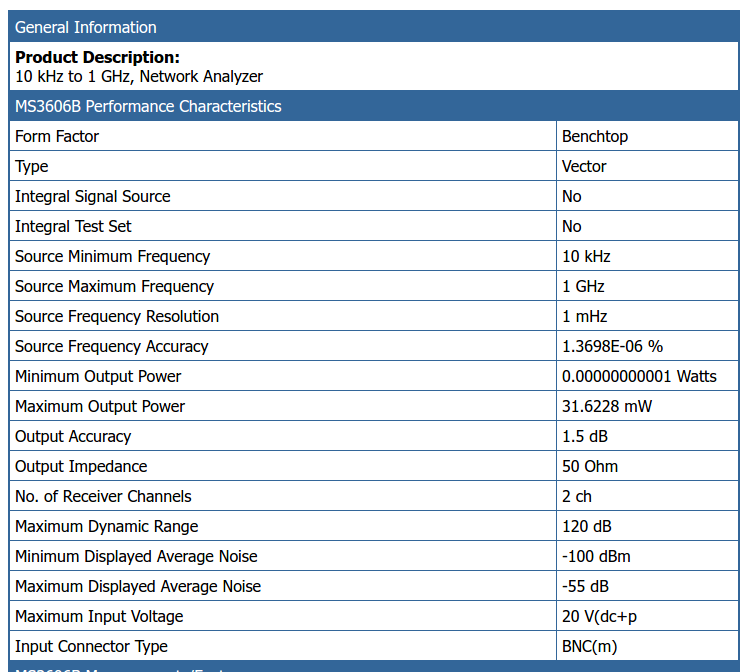Select the Source Frequency Accuracy label
Image resolution: width=746 pixels, height=672 pixels.
tap(112, 346)
